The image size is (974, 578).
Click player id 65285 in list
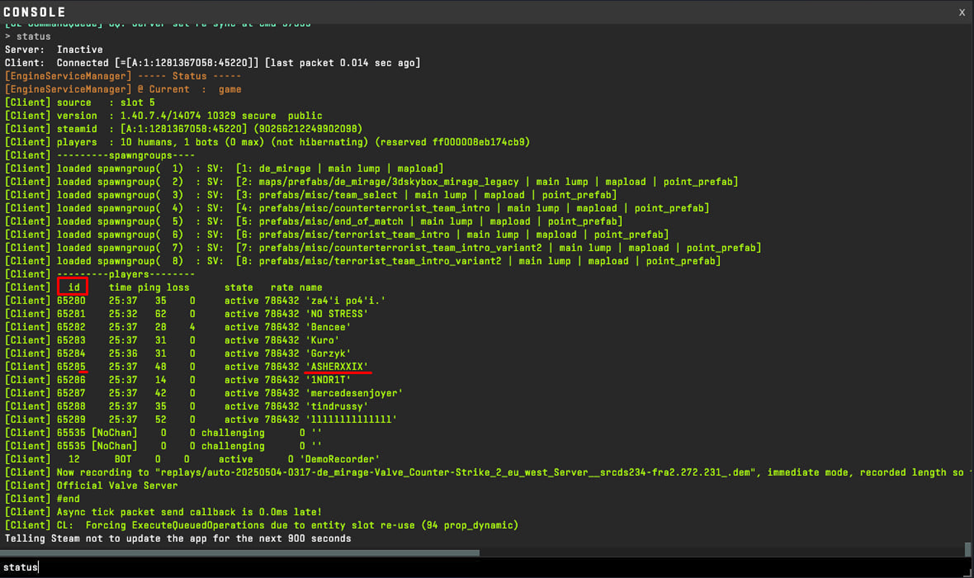[x=71, y=366]
